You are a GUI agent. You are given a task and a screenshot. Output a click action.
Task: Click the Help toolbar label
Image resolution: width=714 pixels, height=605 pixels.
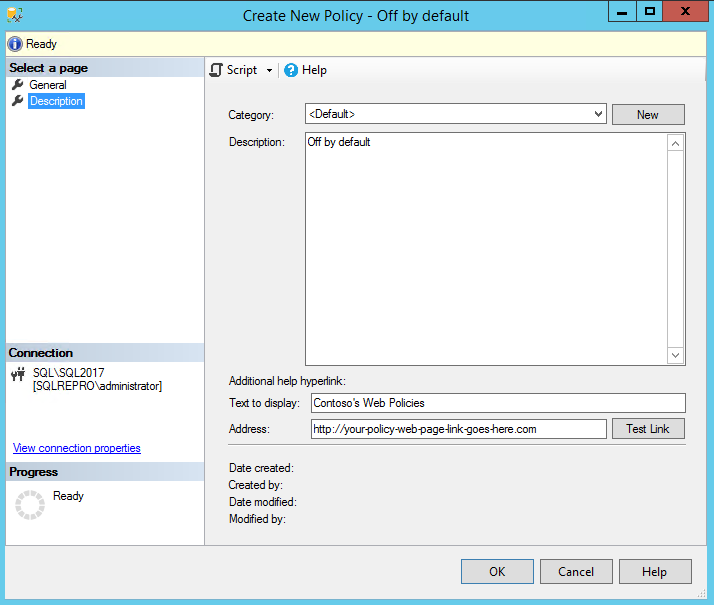pos(314,70)
